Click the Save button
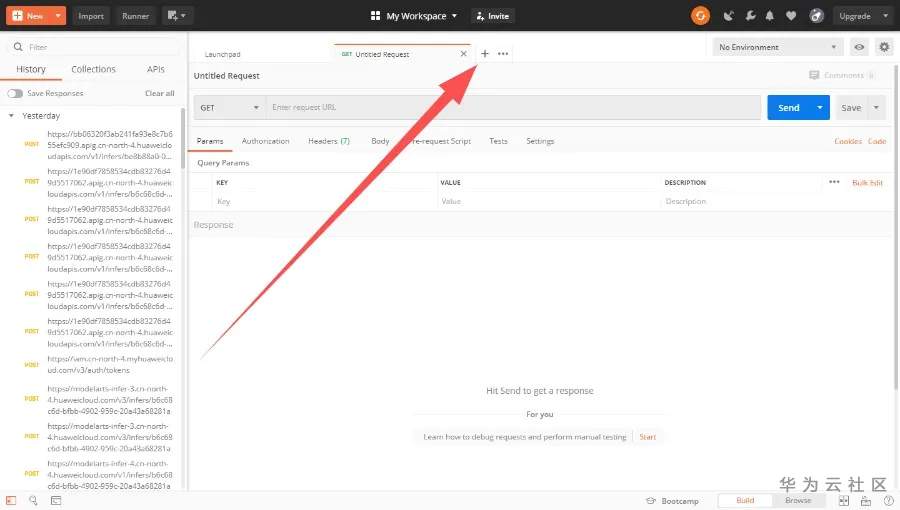 tap(851, 107)
